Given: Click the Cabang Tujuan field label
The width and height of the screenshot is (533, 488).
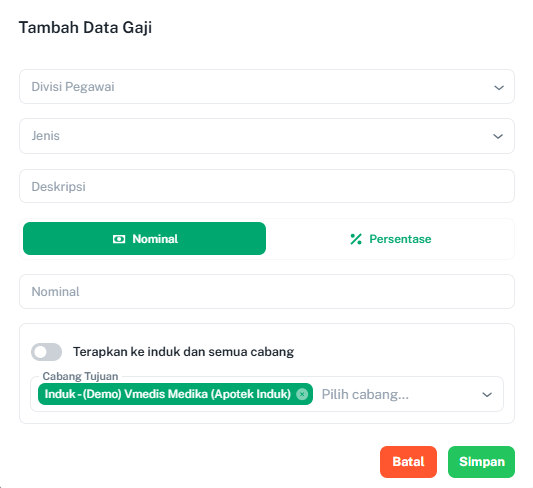Looking at the screenshot, I should (x=80, y=376).
